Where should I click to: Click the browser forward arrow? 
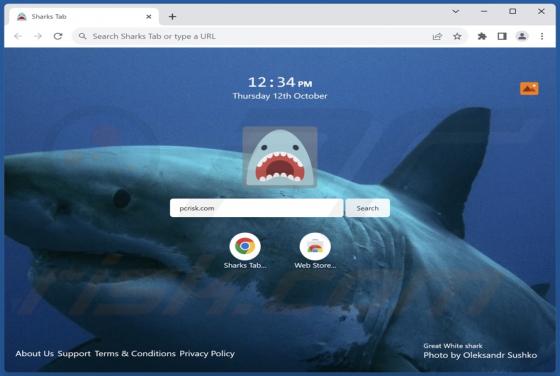(38, 36)
